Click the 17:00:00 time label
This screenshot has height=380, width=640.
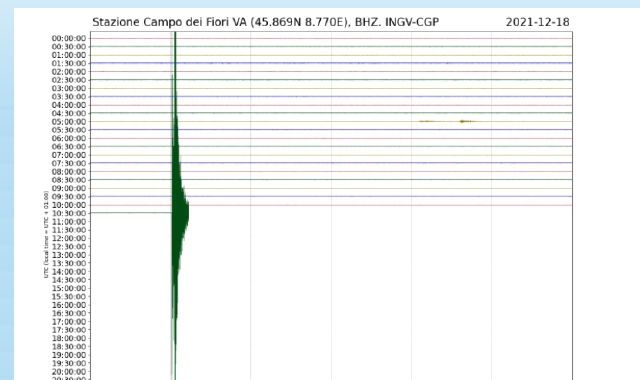(69, 322)
